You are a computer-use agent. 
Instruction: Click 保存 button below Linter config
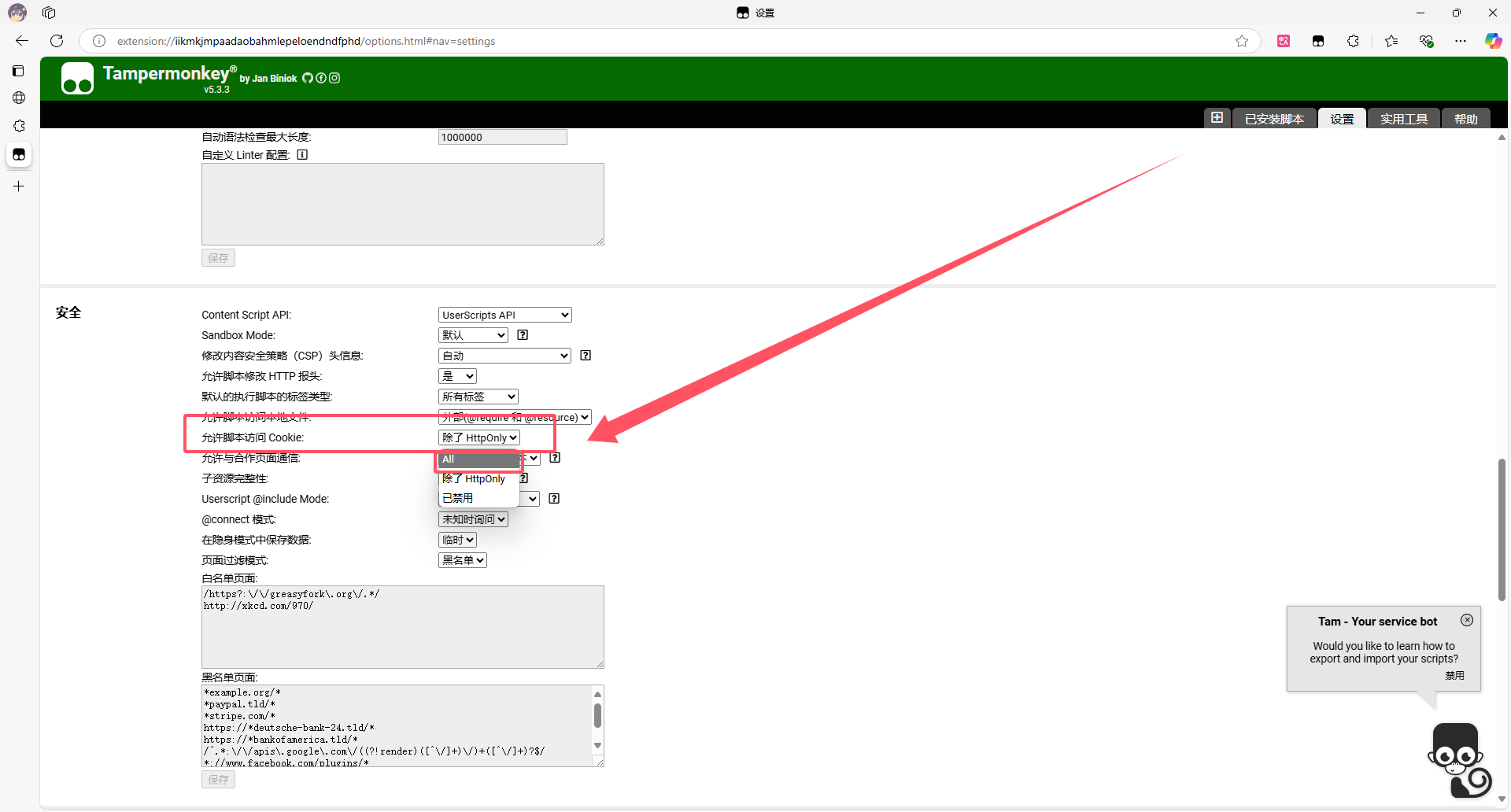point(218,258)
